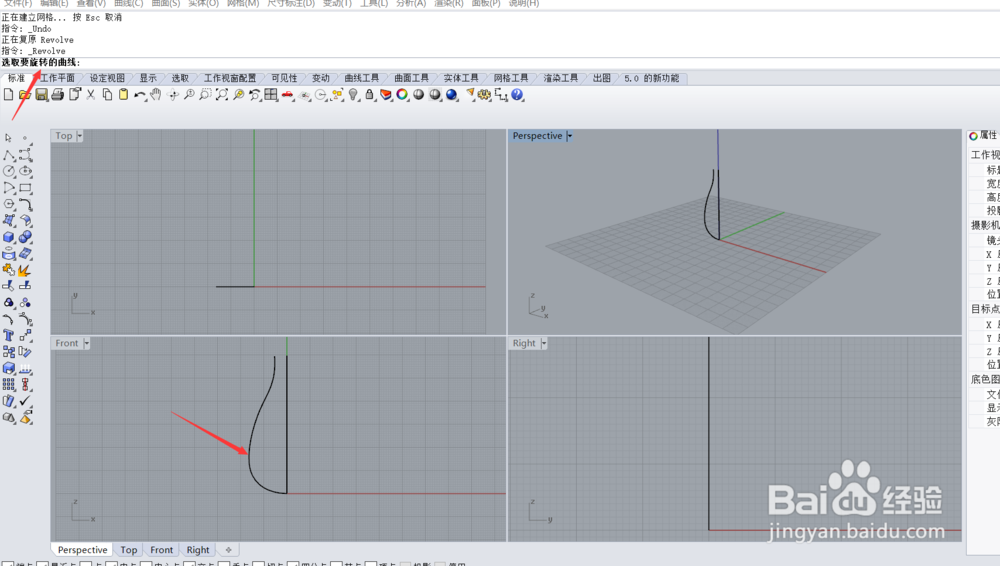Select the Front viewport tab at bottom

pyautogui.click(x=161, y=549)
